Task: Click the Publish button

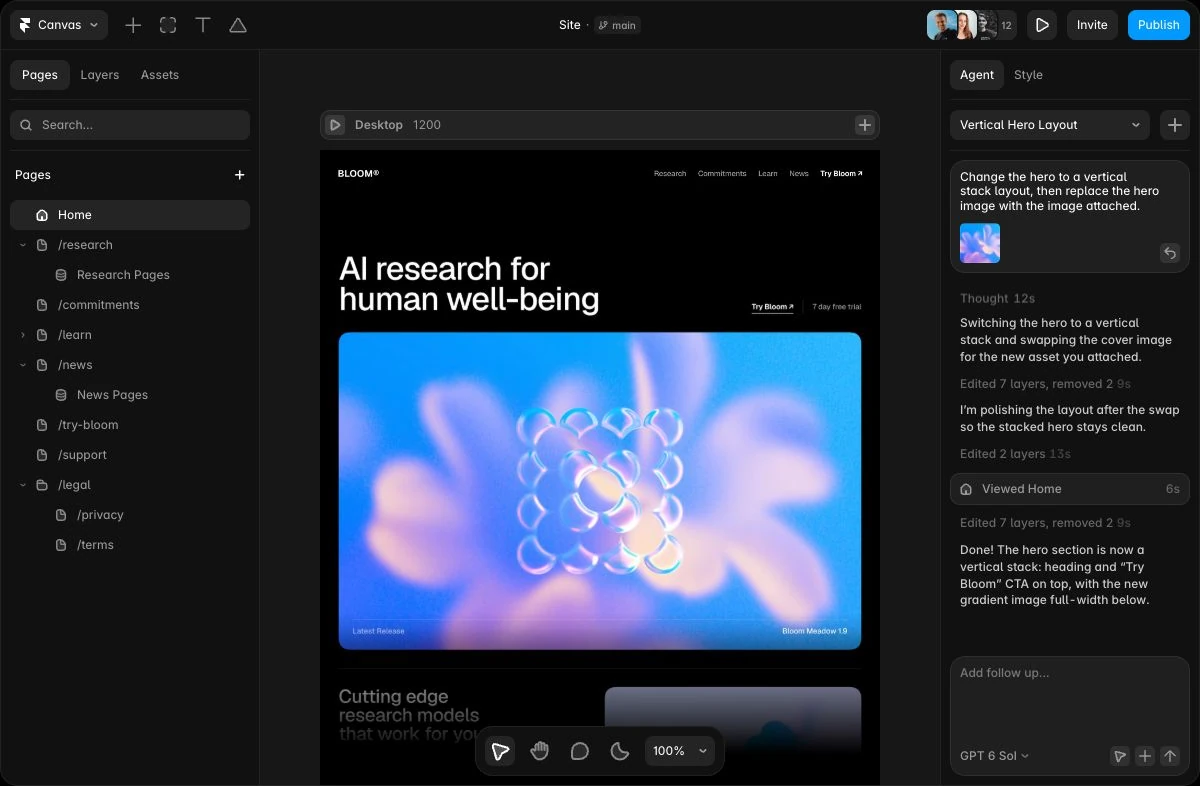Action: click(1159, 25)
